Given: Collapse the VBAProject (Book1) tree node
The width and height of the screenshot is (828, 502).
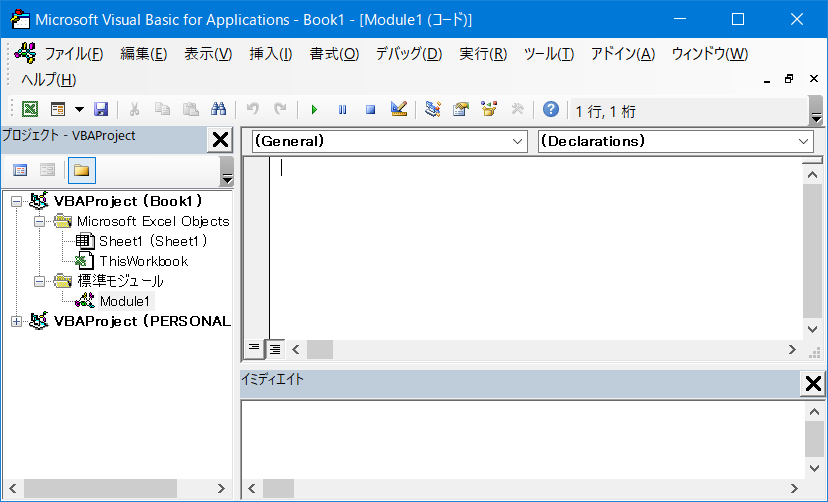Looking at the screenshot, I should click(x=16, y=201).
